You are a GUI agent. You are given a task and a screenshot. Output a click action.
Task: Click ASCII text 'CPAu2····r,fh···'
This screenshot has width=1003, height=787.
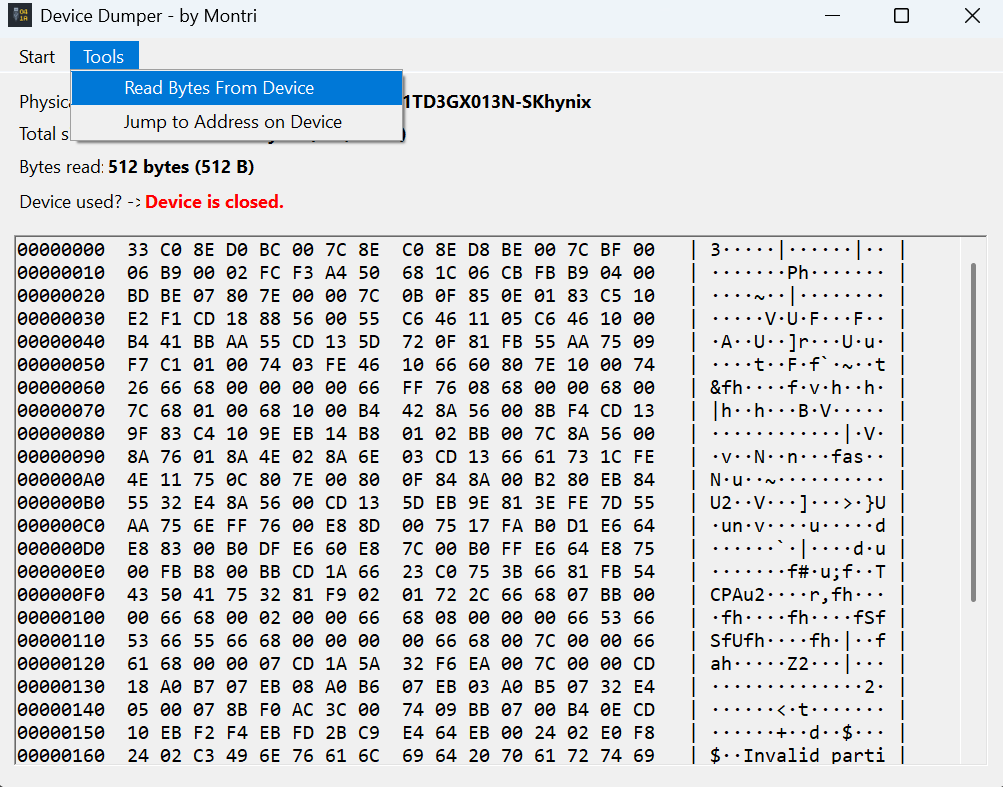coord(798,595)
